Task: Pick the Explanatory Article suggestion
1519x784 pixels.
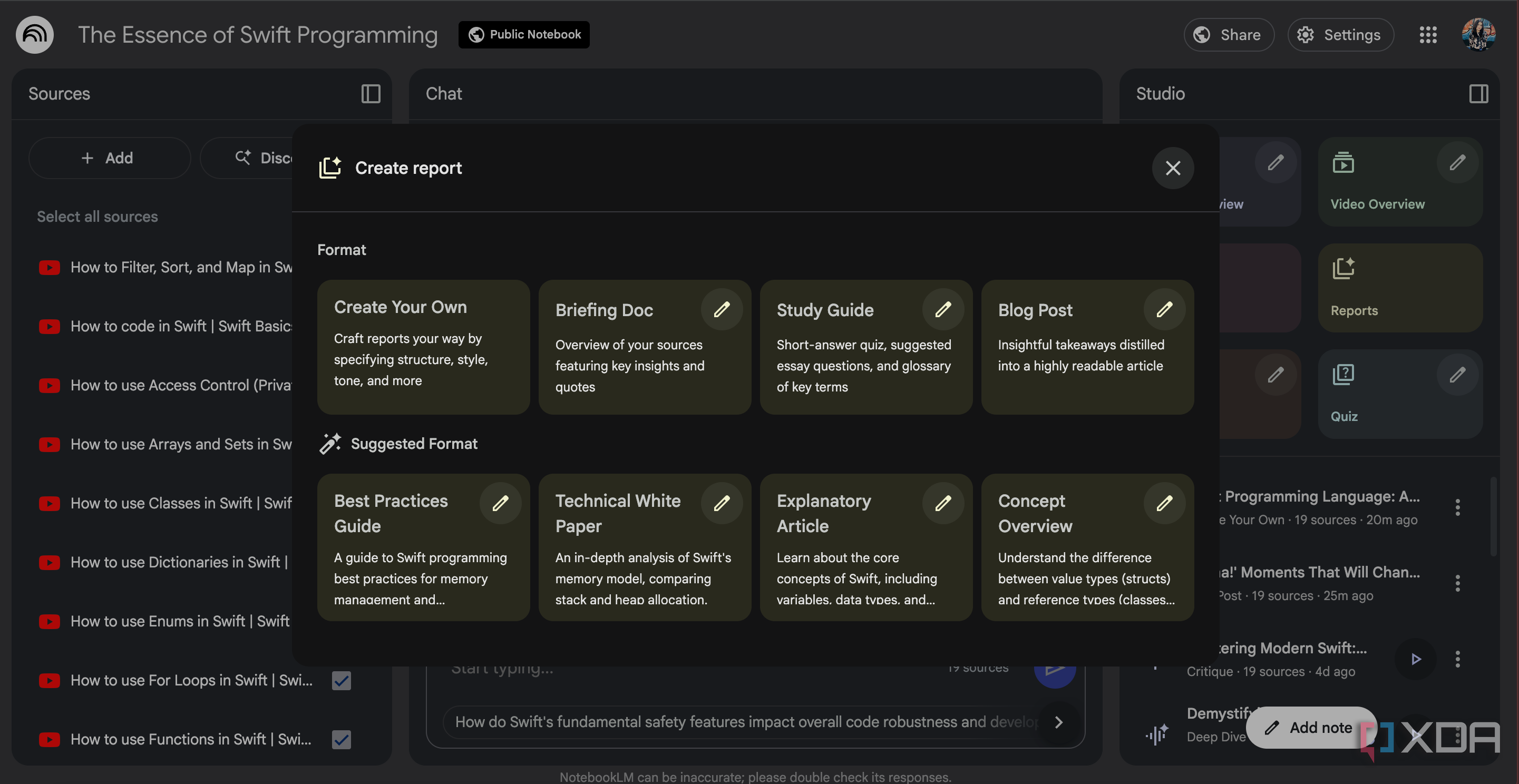Action: point(865,547)
